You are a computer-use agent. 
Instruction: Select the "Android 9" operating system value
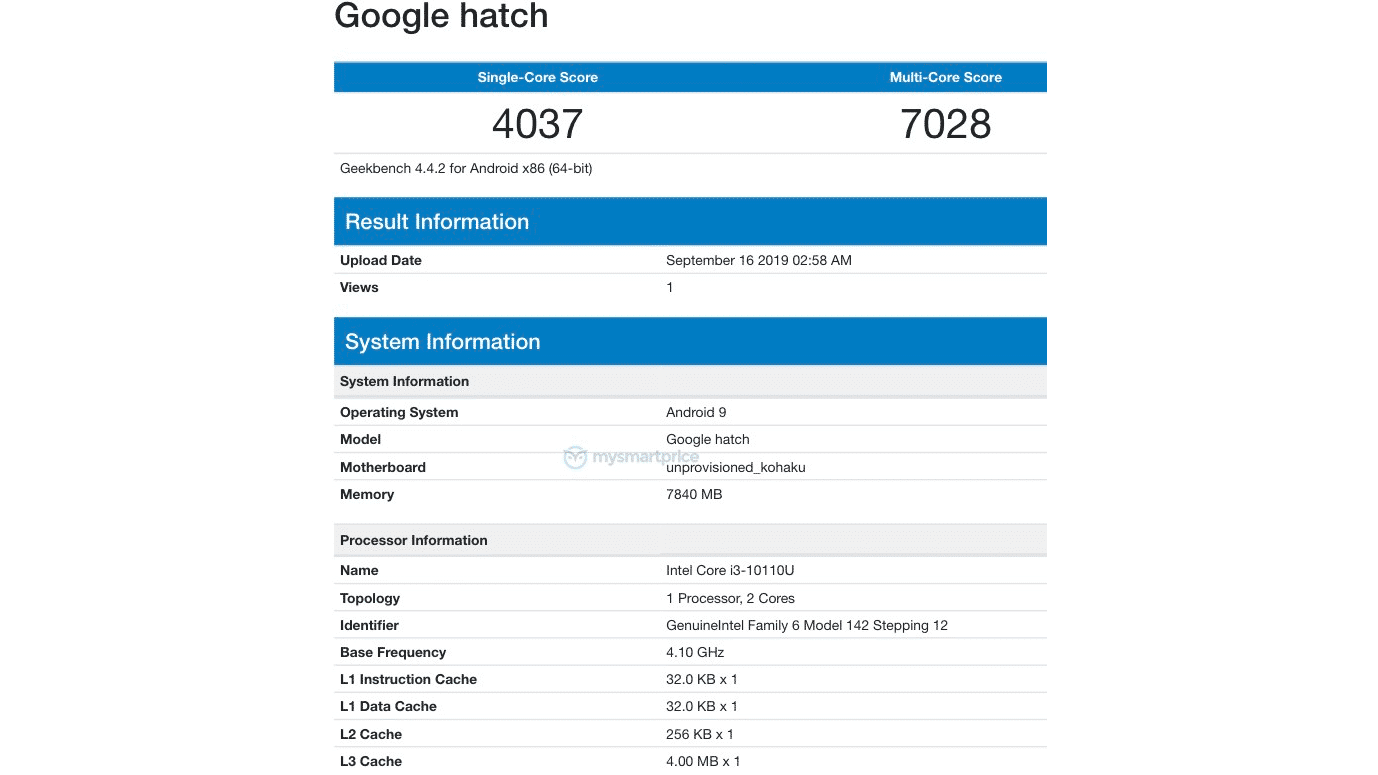(x=696, y=412)
